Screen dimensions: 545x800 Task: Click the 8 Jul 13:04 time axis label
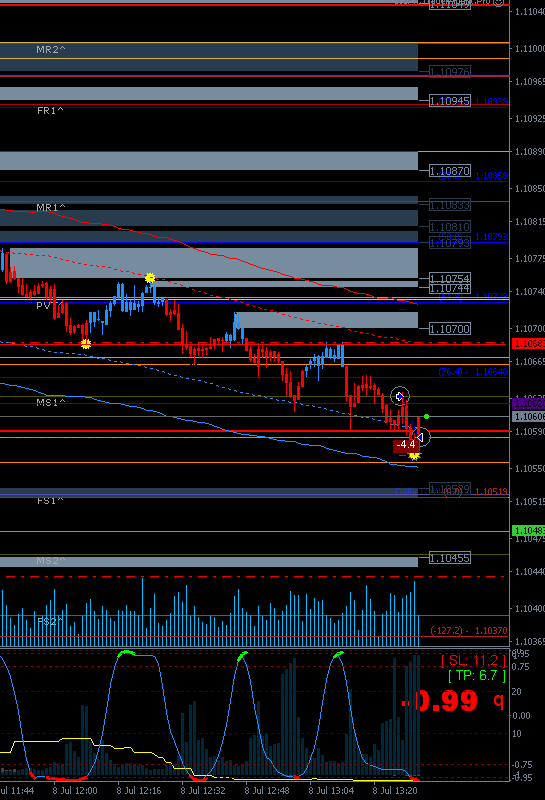point(331,791)
